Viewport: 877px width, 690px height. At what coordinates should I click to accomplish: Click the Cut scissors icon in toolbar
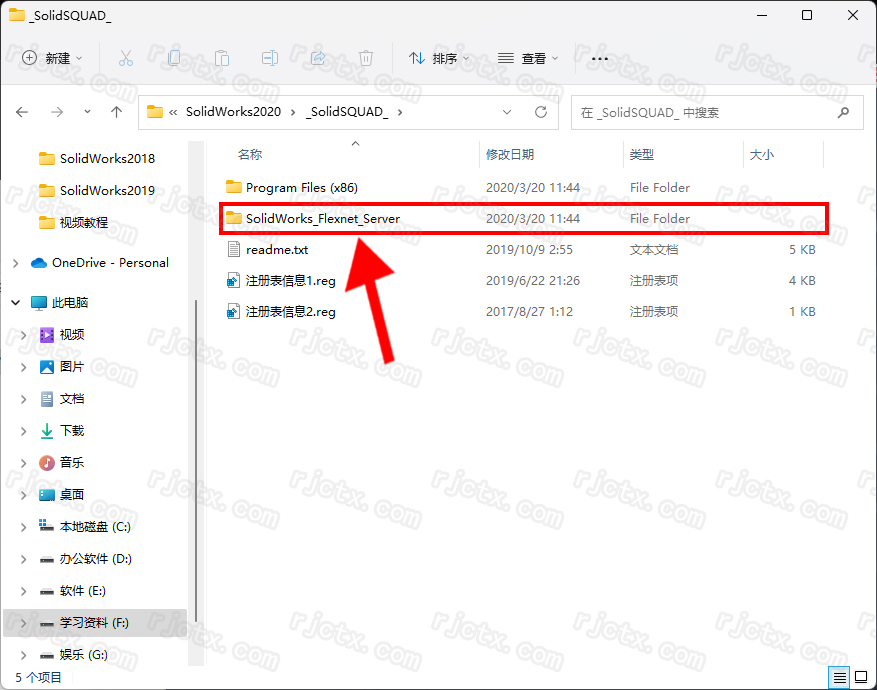point(126,59)
